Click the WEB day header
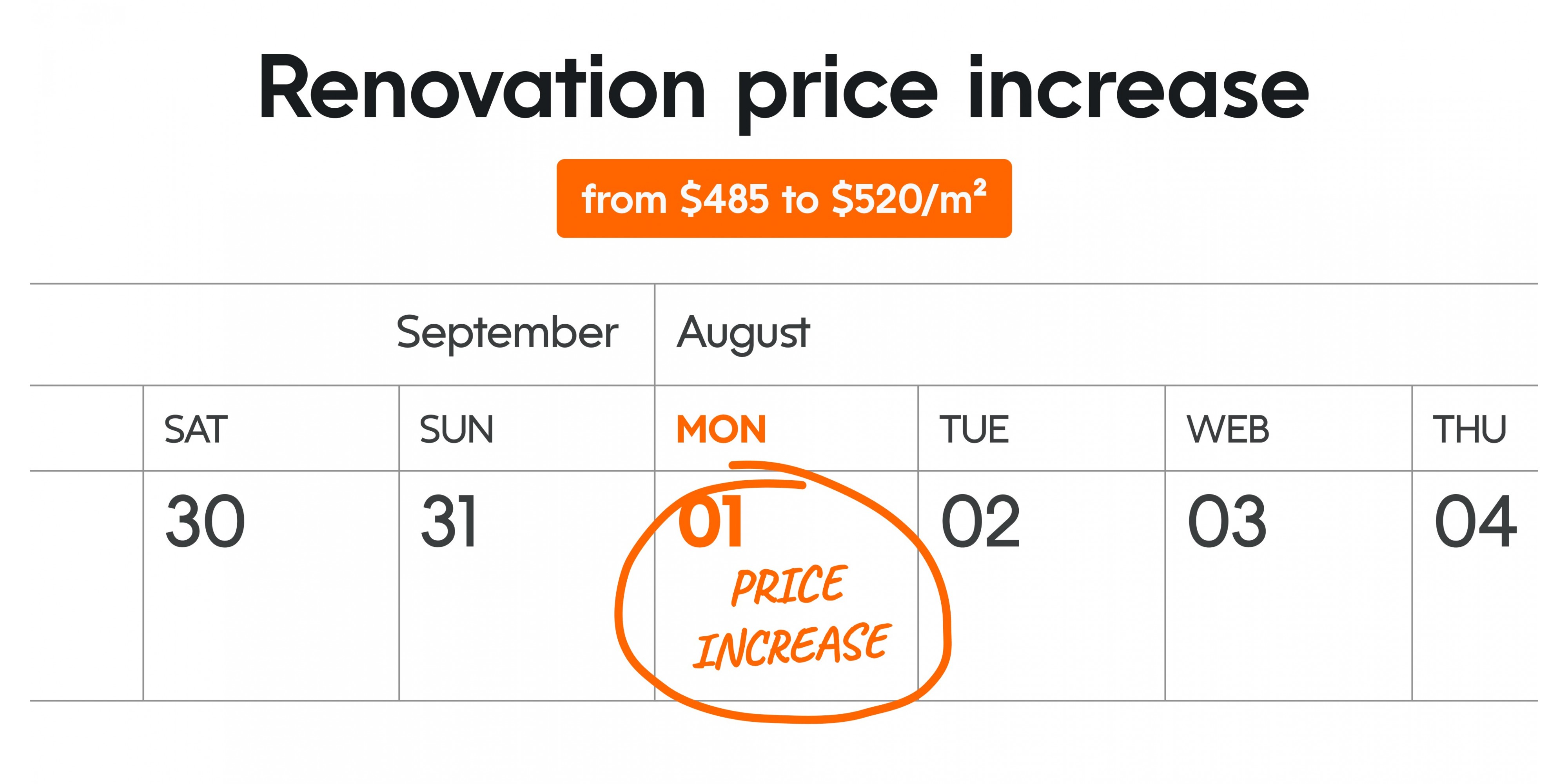Screen dimensions: 1568x784 [1228, 429]
